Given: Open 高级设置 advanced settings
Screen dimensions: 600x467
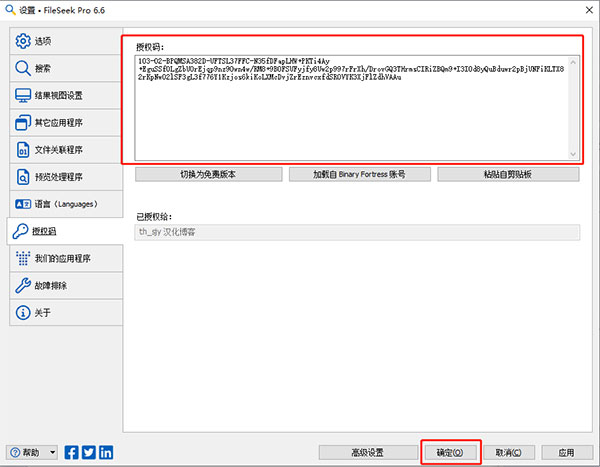Looking at the screenshot, I should tap(368, 453).
